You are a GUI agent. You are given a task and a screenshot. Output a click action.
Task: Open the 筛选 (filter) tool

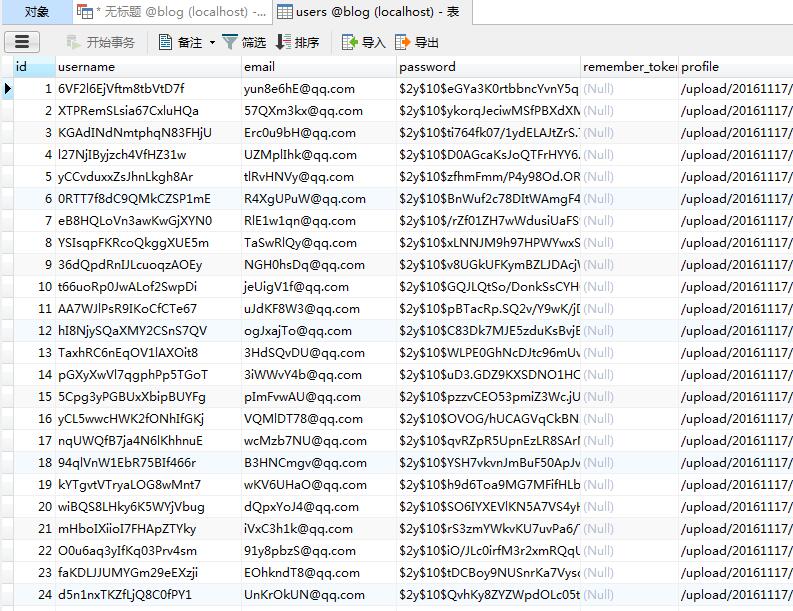coord(244,42)
